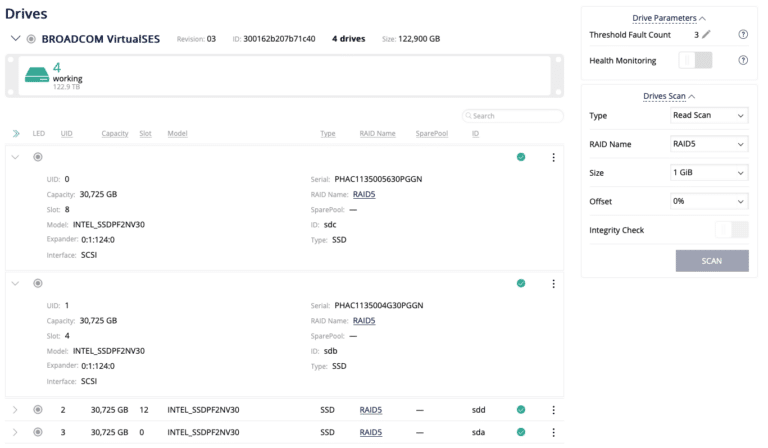Click enclosure ID 300162b207b71c40

click(279, 39)
